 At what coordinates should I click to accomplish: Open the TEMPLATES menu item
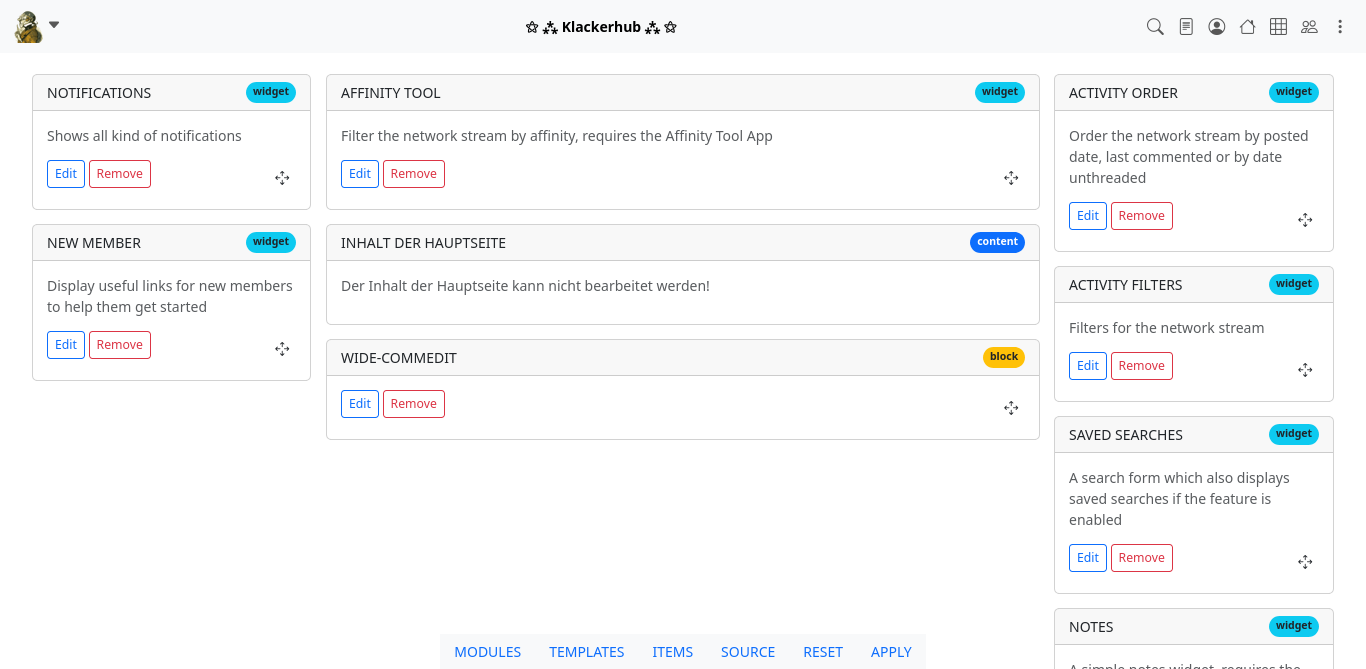pos(586,652)
